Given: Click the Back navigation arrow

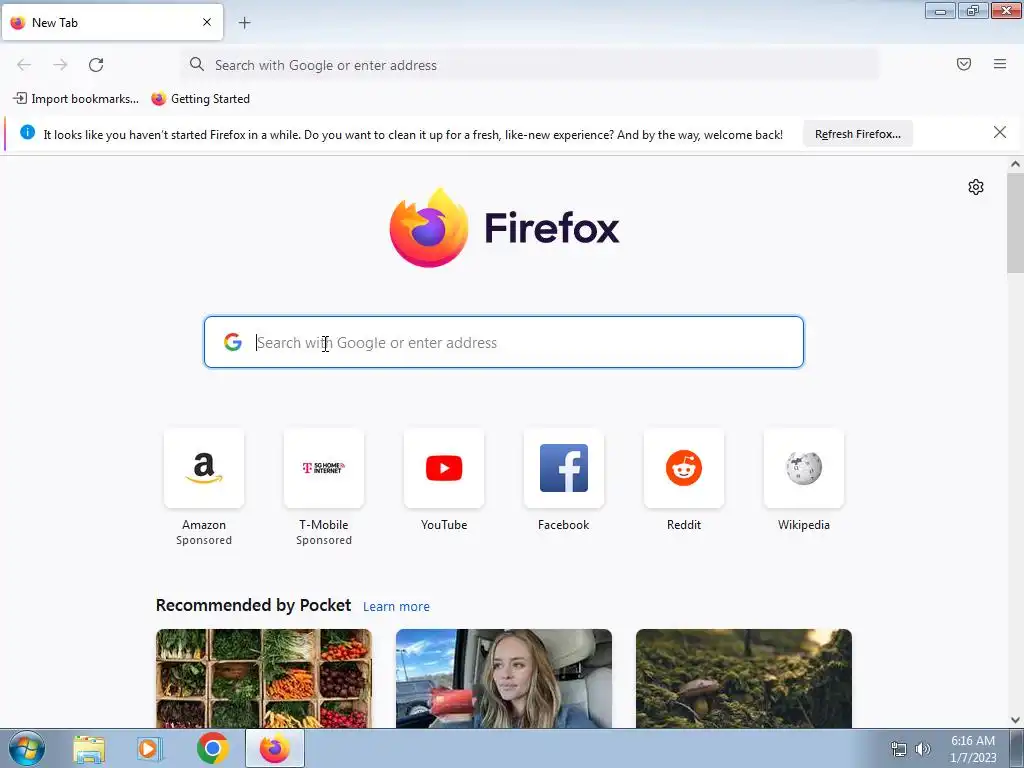Looking at the screenshot, I should (24, 65).
